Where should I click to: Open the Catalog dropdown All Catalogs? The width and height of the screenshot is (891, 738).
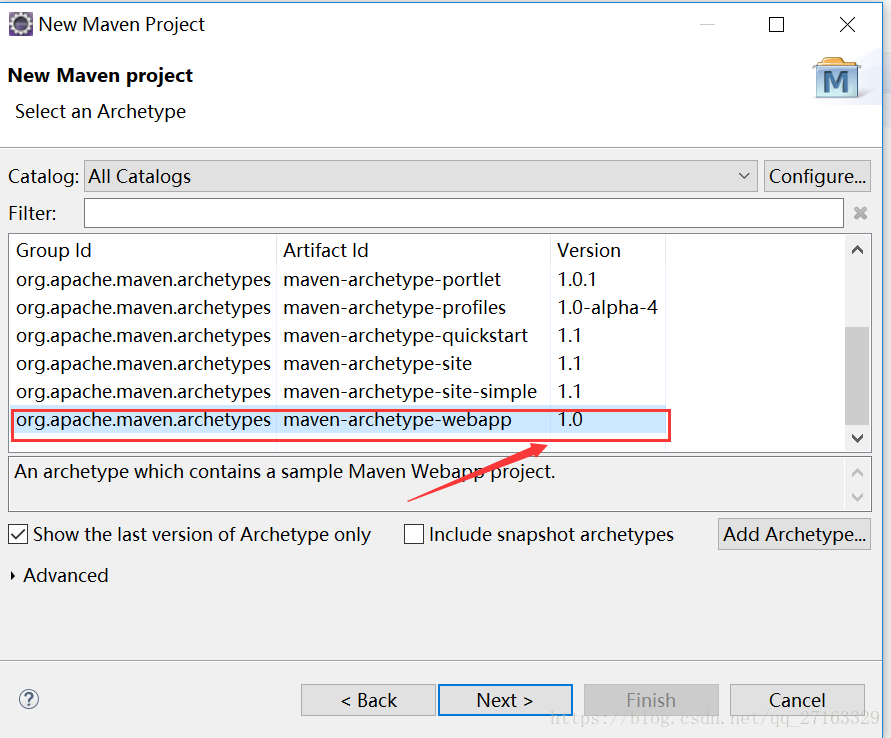[x=420, y=176]
